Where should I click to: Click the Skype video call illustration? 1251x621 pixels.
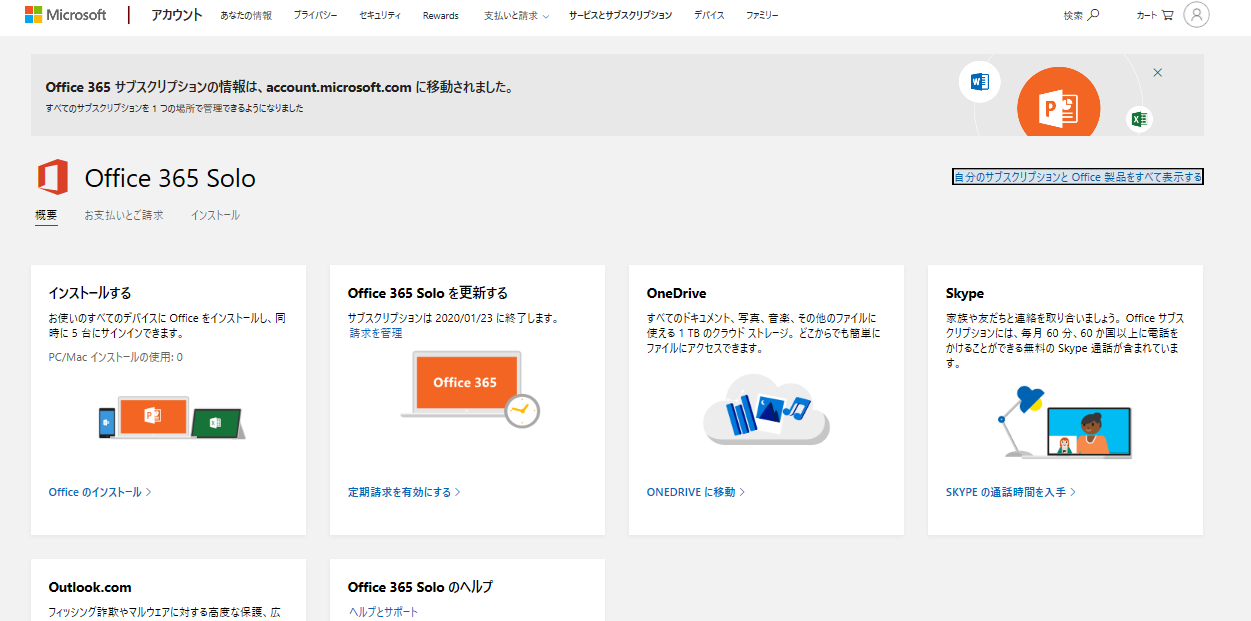click(1065, 422)
